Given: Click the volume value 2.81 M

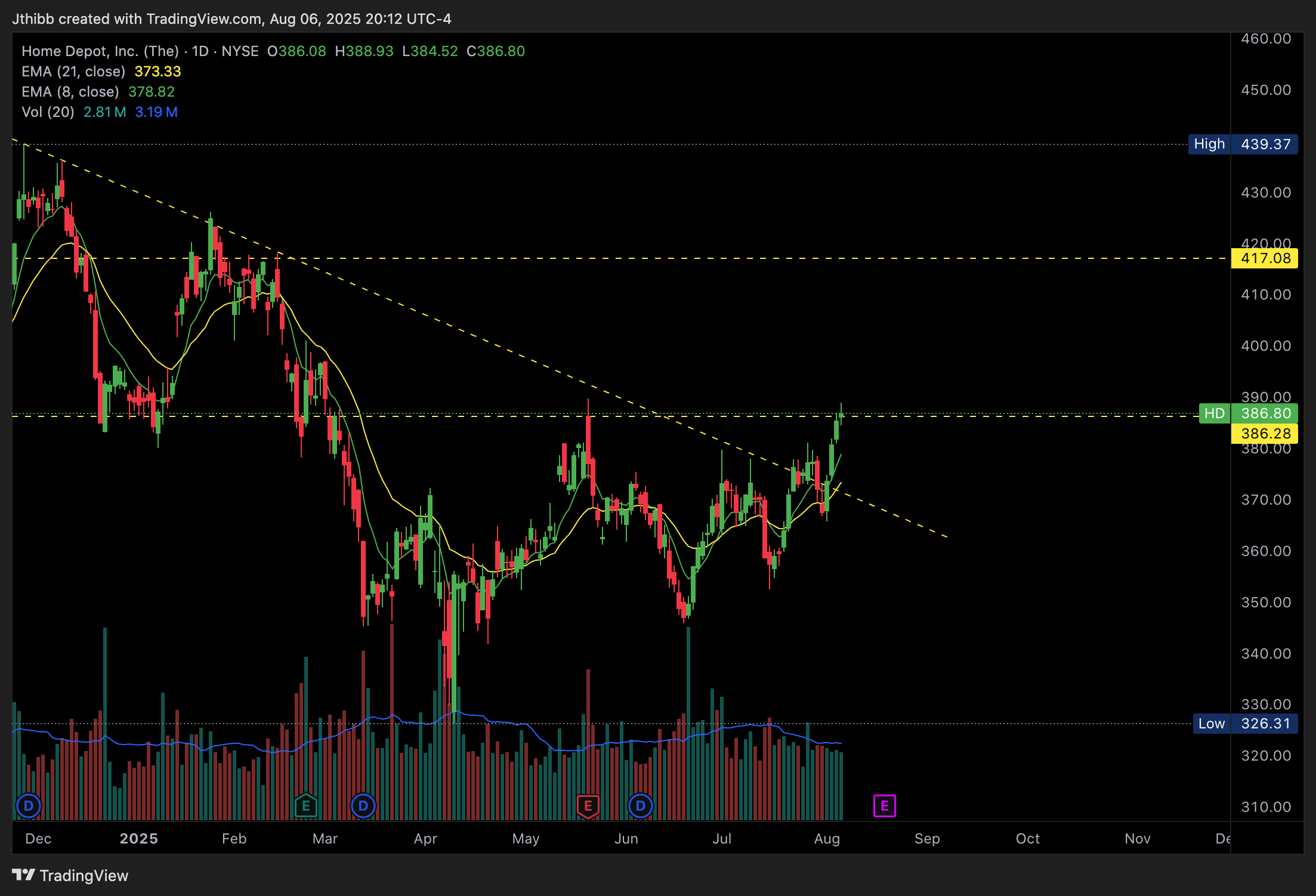Looking at the screenshot, I should point(104,112).
